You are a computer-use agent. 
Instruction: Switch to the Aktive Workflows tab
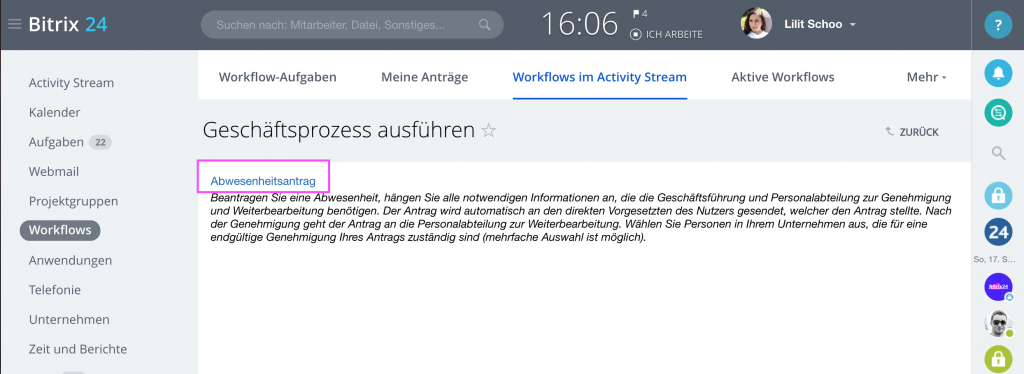(782, 77)
